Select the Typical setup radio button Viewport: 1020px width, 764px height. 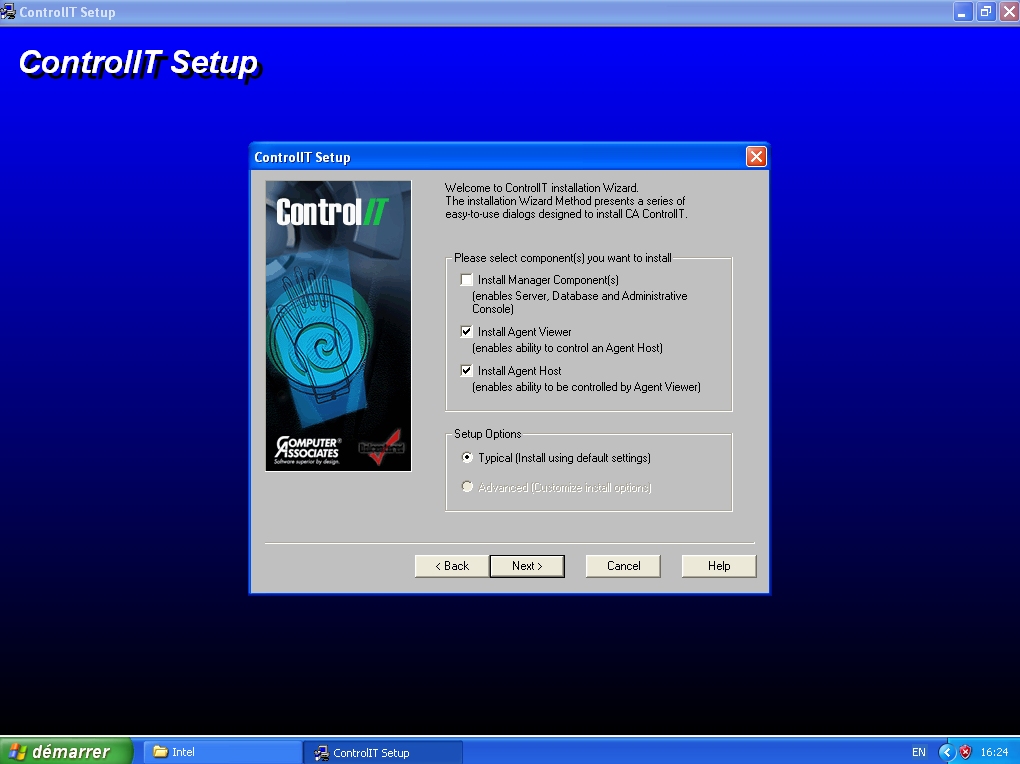click(x=467, y=458)
